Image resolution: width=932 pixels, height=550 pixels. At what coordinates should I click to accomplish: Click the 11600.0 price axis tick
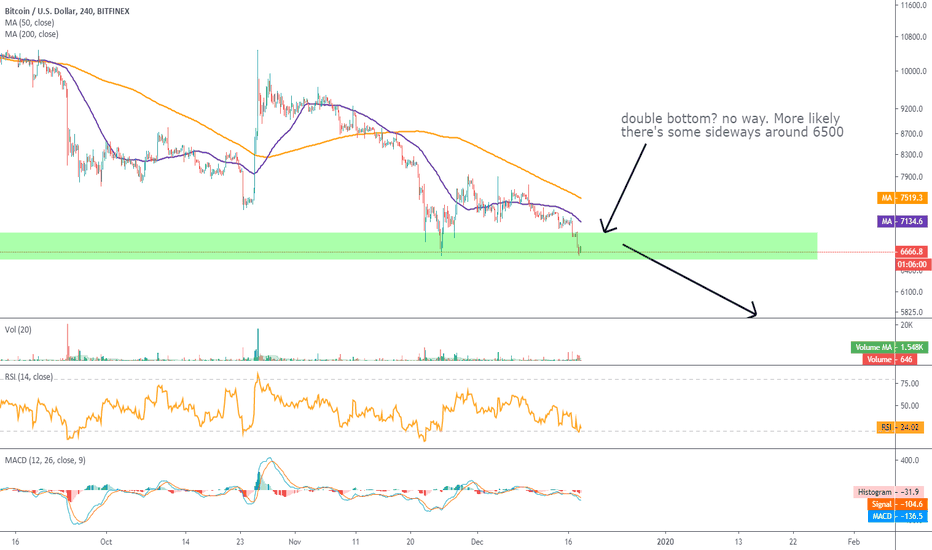tap(913, 5)
